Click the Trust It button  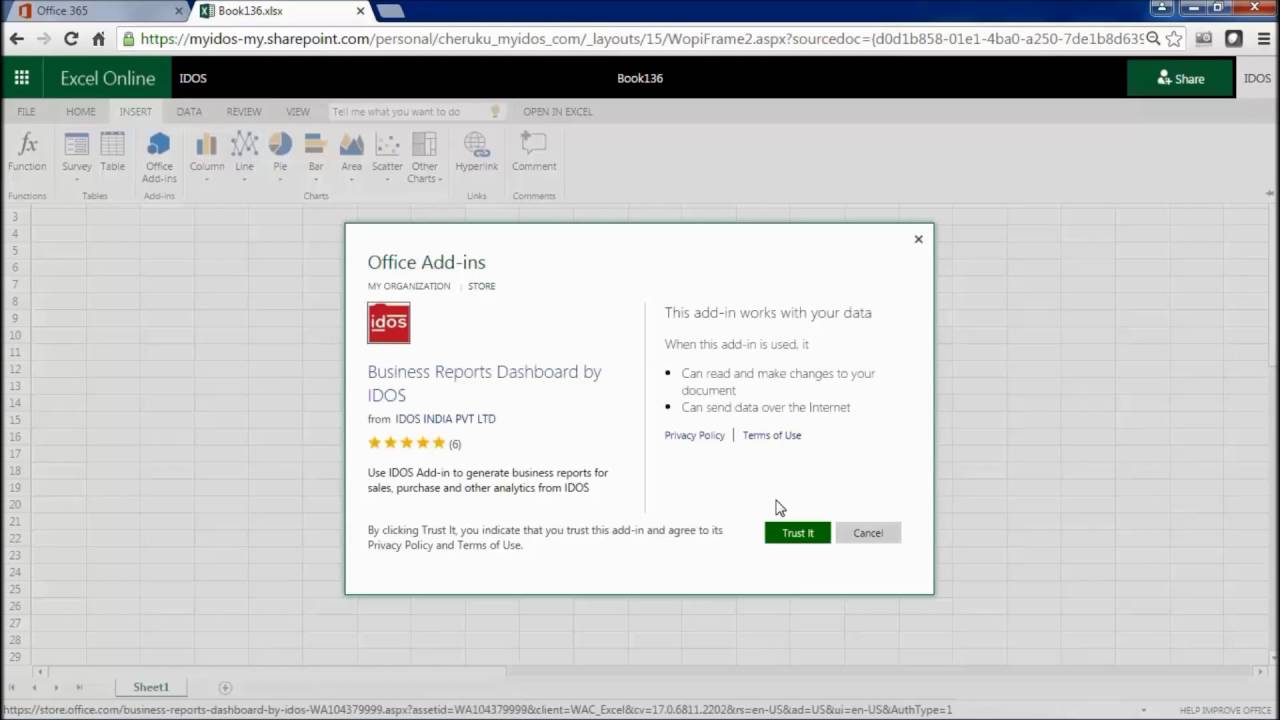pyautogui.click(x=798, y=533)
